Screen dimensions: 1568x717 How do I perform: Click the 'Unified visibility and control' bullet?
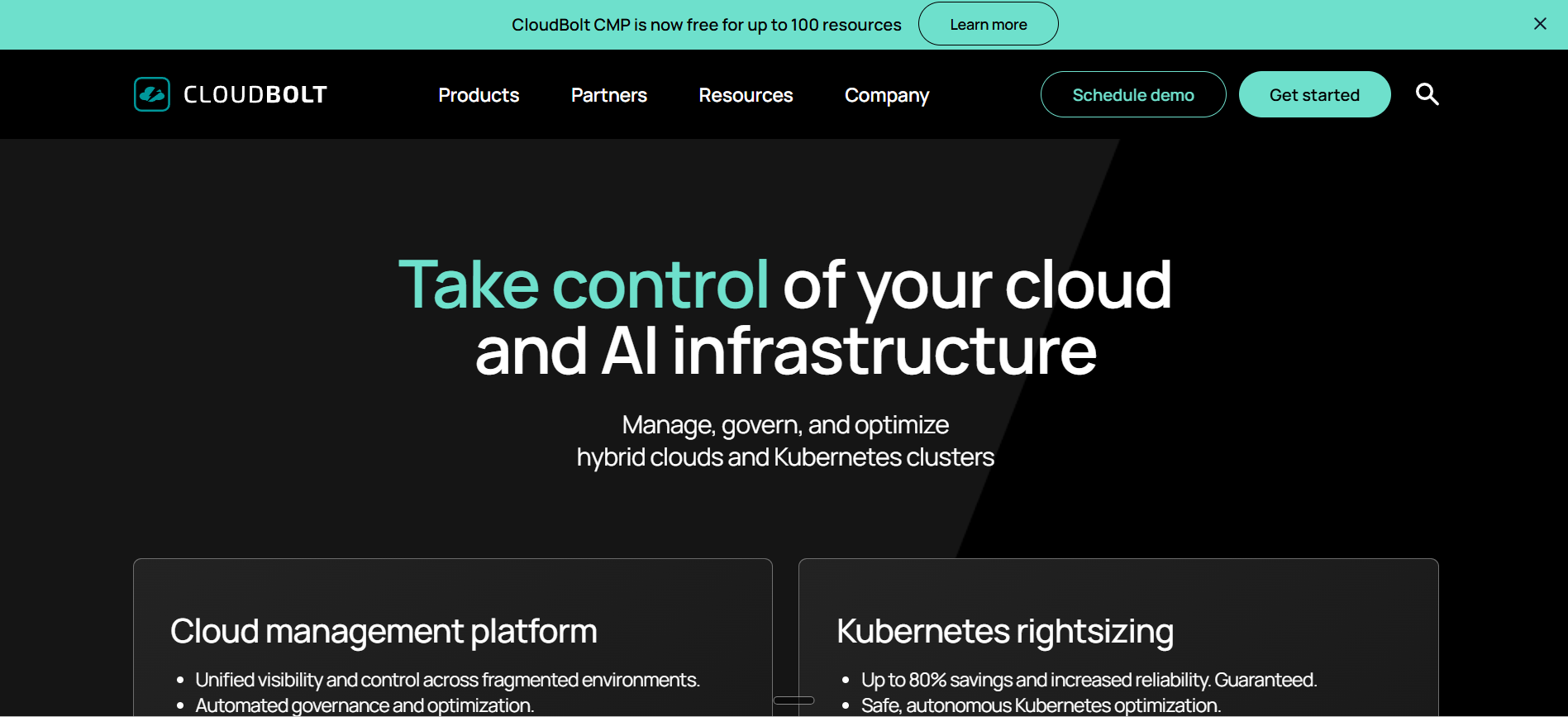point(447,680)
